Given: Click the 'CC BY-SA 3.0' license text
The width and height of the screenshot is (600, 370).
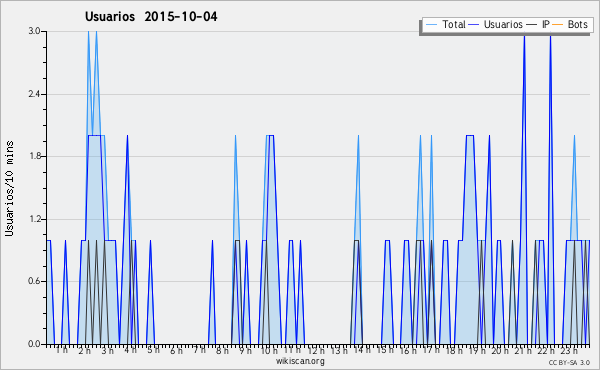Looking at the screenshot, I should (x=569, y=363).
